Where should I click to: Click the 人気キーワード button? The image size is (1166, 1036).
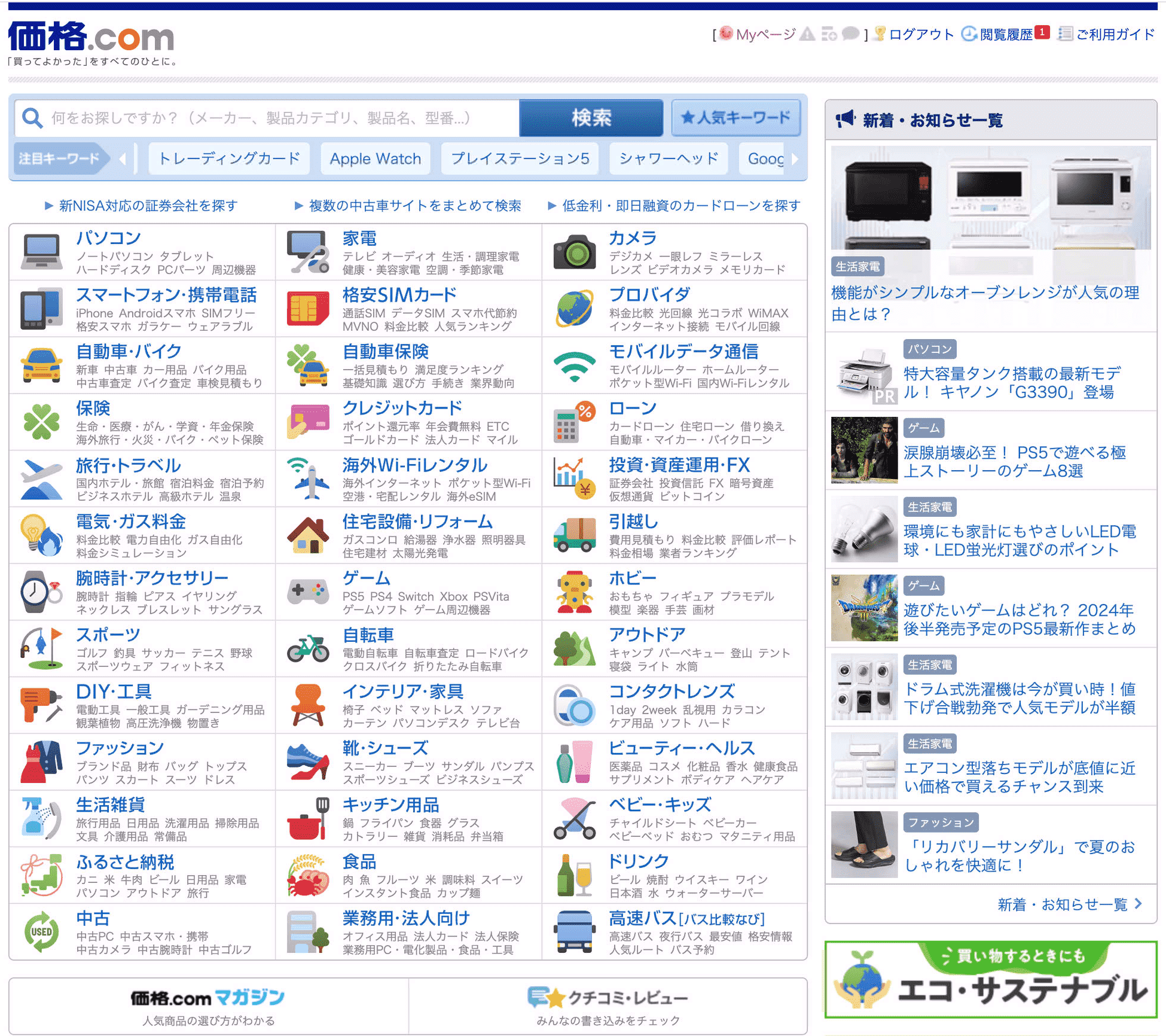(736, 118)
